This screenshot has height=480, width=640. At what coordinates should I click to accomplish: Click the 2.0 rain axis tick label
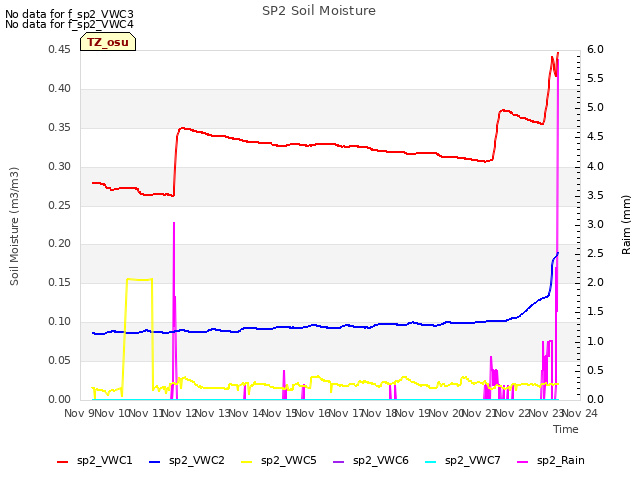(x=595, y=282)
